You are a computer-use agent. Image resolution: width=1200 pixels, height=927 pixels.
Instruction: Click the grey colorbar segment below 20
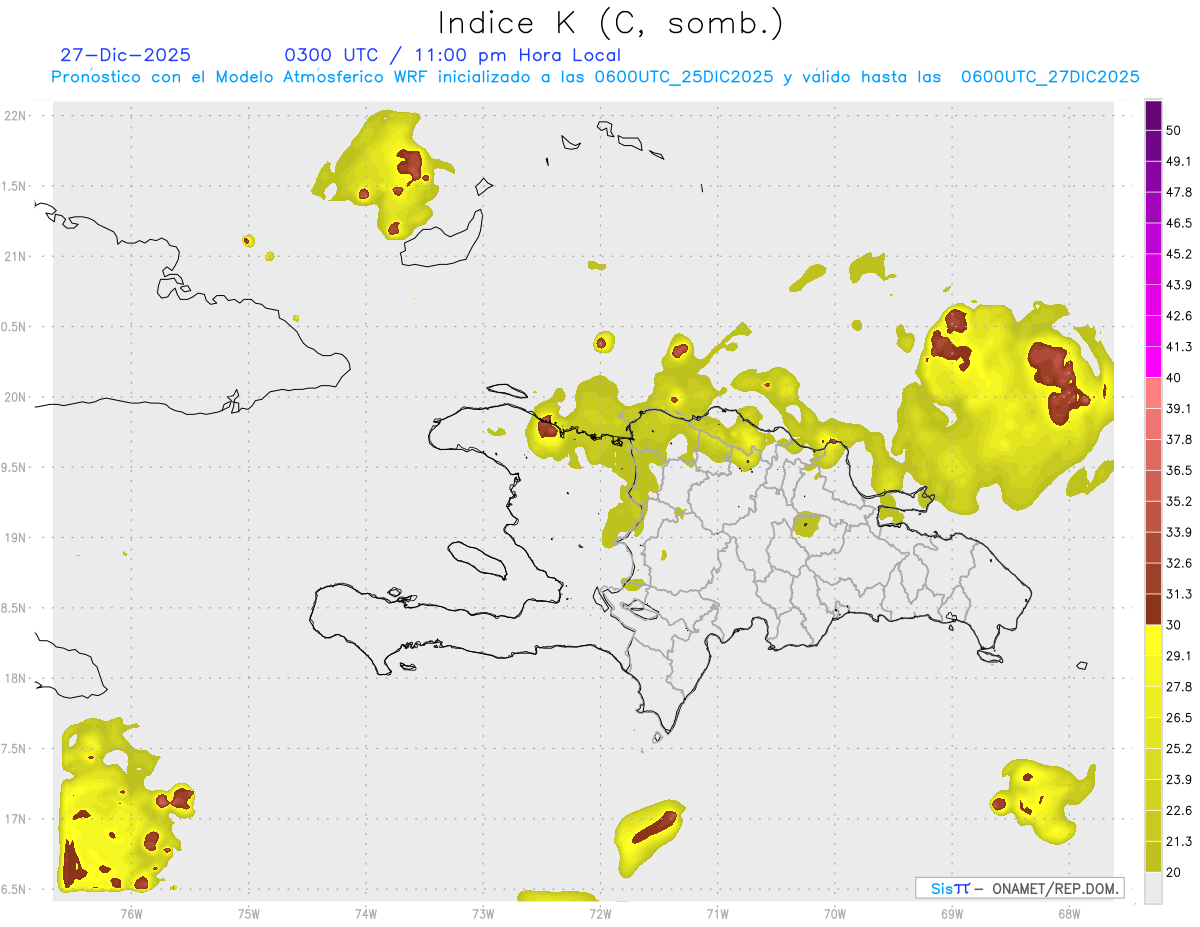point(1153,887)
